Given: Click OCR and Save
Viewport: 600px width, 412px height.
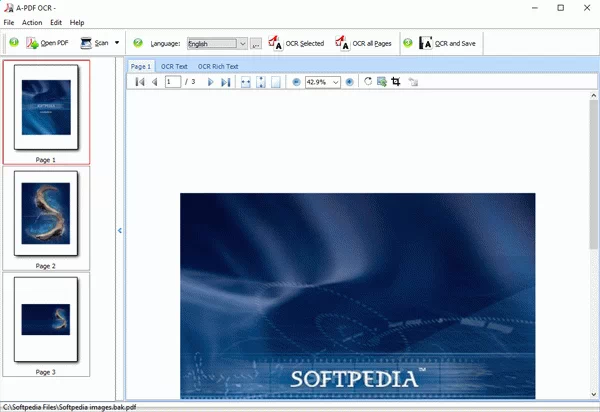Looking at the screenshot, I should [x=447, y=43].
